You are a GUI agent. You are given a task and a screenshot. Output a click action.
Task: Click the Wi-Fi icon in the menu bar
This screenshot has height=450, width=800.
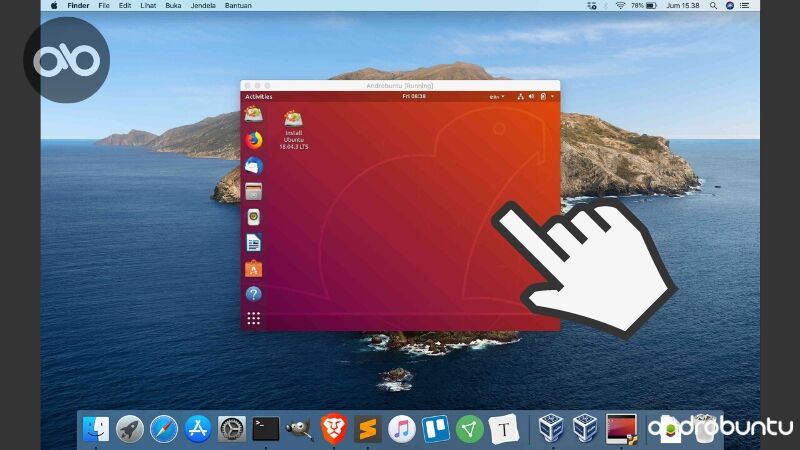tap(620, 6)
